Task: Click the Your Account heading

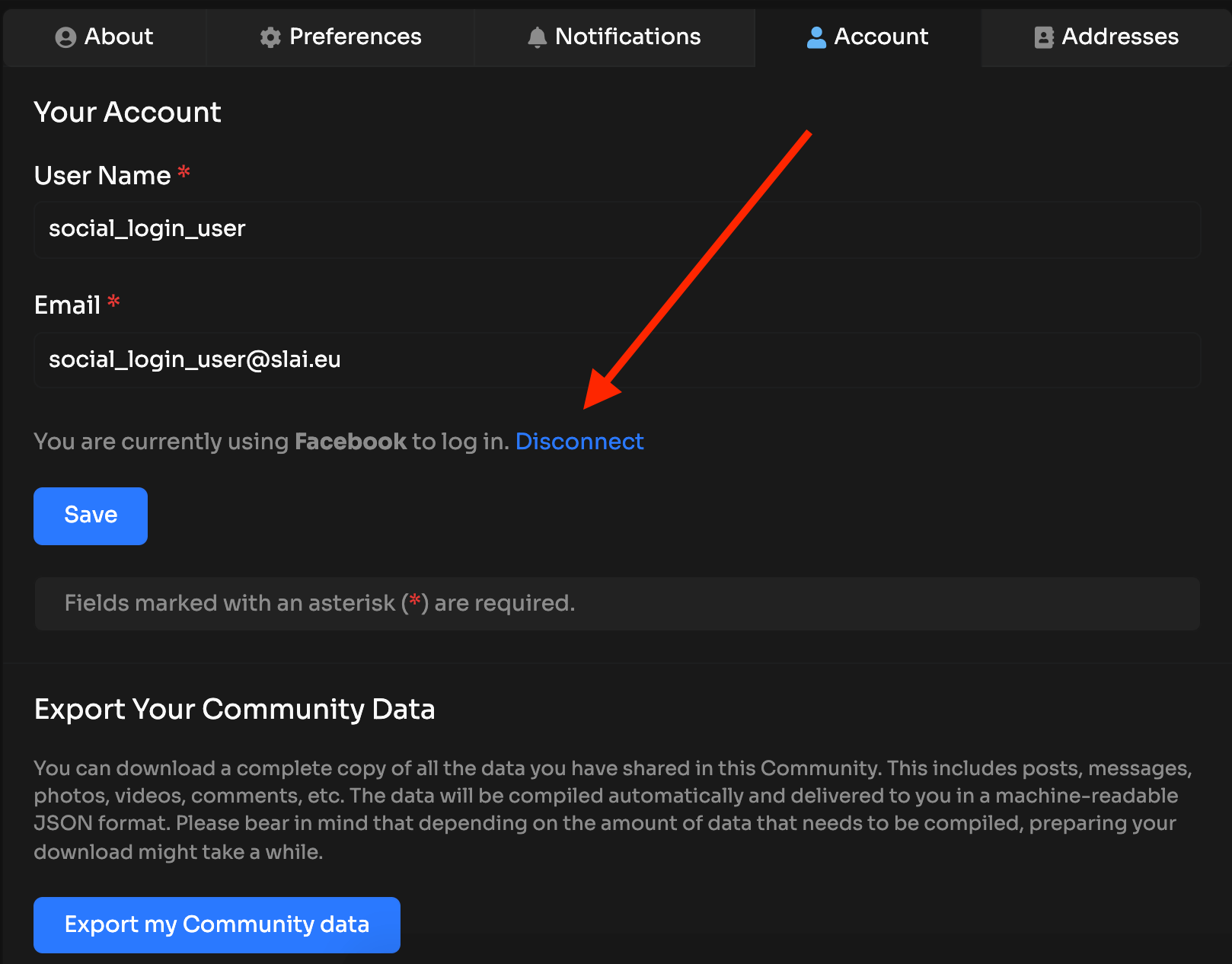Action: pyautogui.click(x=127, y=112)
